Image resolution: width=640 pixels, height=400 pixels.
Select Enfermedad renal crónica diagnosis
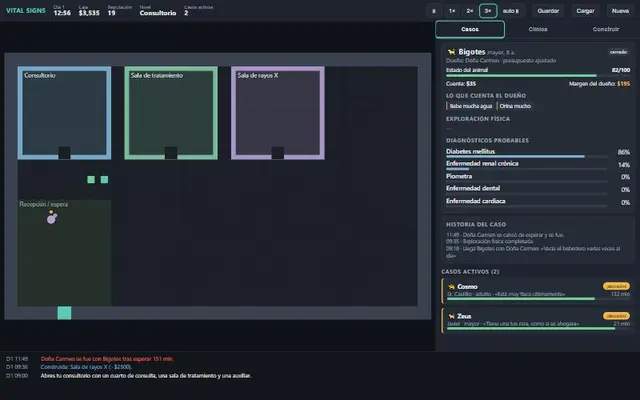coord(538,164)
